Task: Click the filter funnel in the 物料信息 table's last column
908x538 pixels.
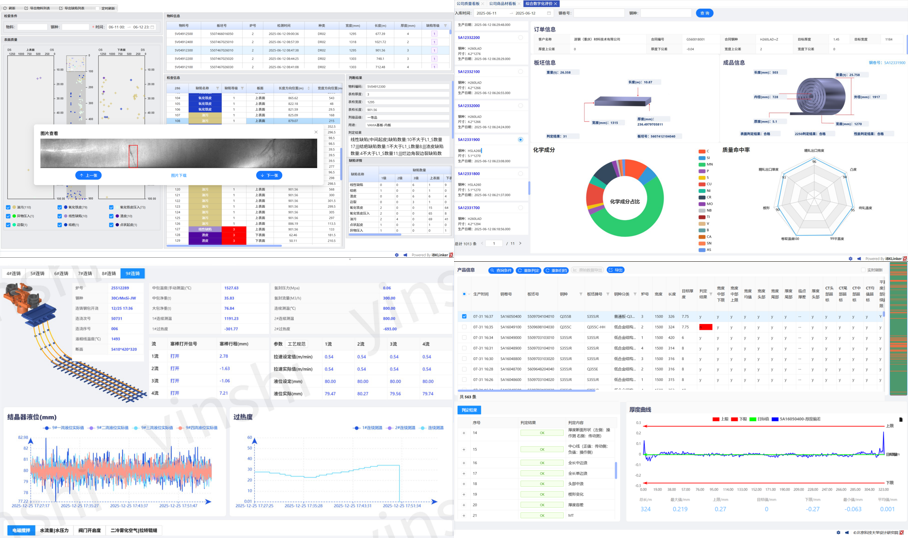Action: [444, 25]
